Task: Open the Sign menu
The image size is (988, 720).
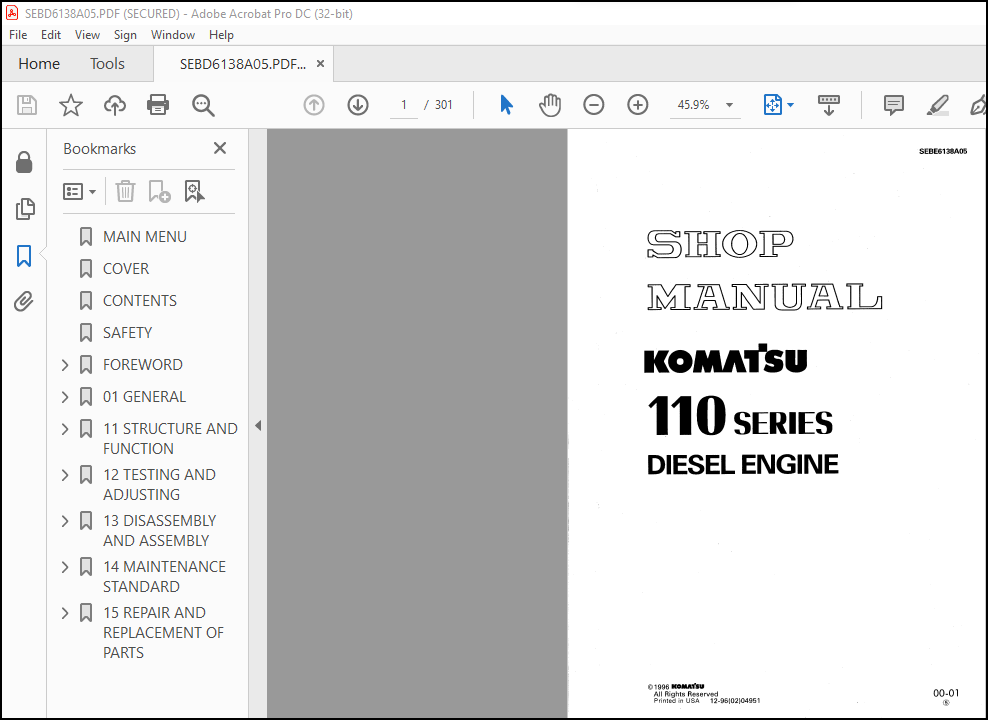Action: click(x=125, y=35)
